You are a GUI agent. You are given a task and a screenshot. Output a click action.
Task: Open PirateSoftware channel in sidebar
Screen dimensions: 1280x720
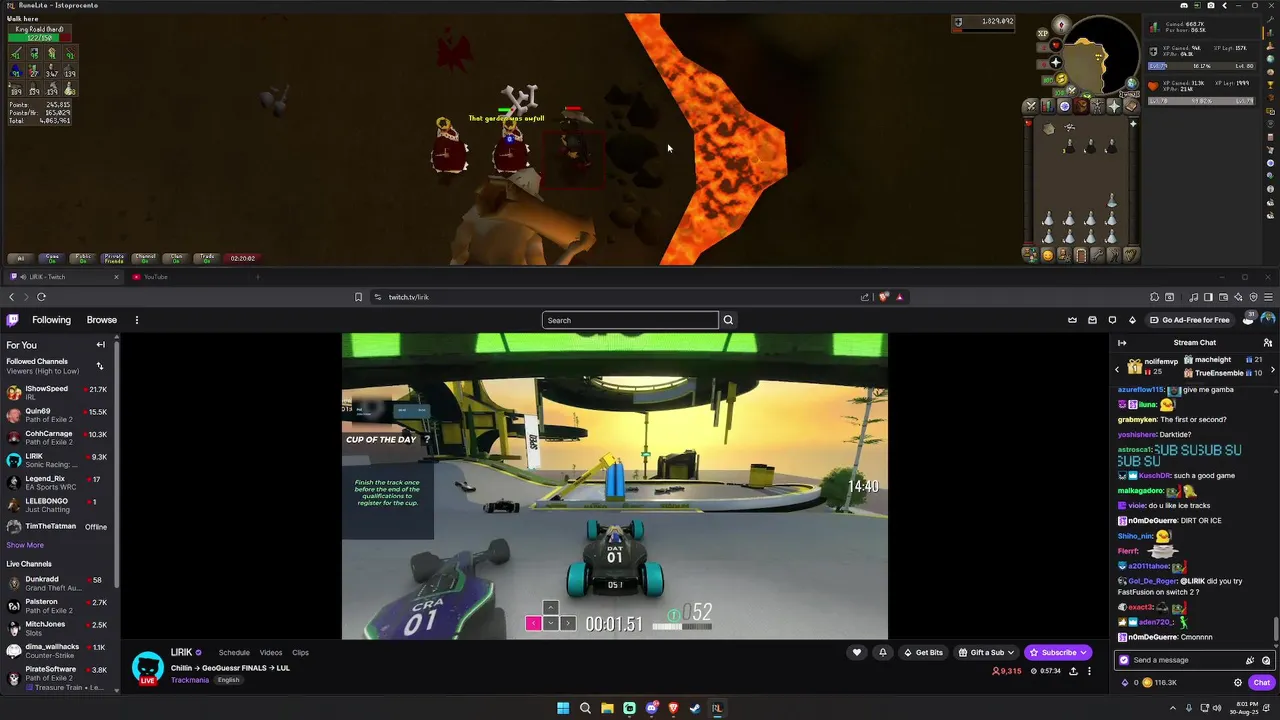tap(58, 677)
